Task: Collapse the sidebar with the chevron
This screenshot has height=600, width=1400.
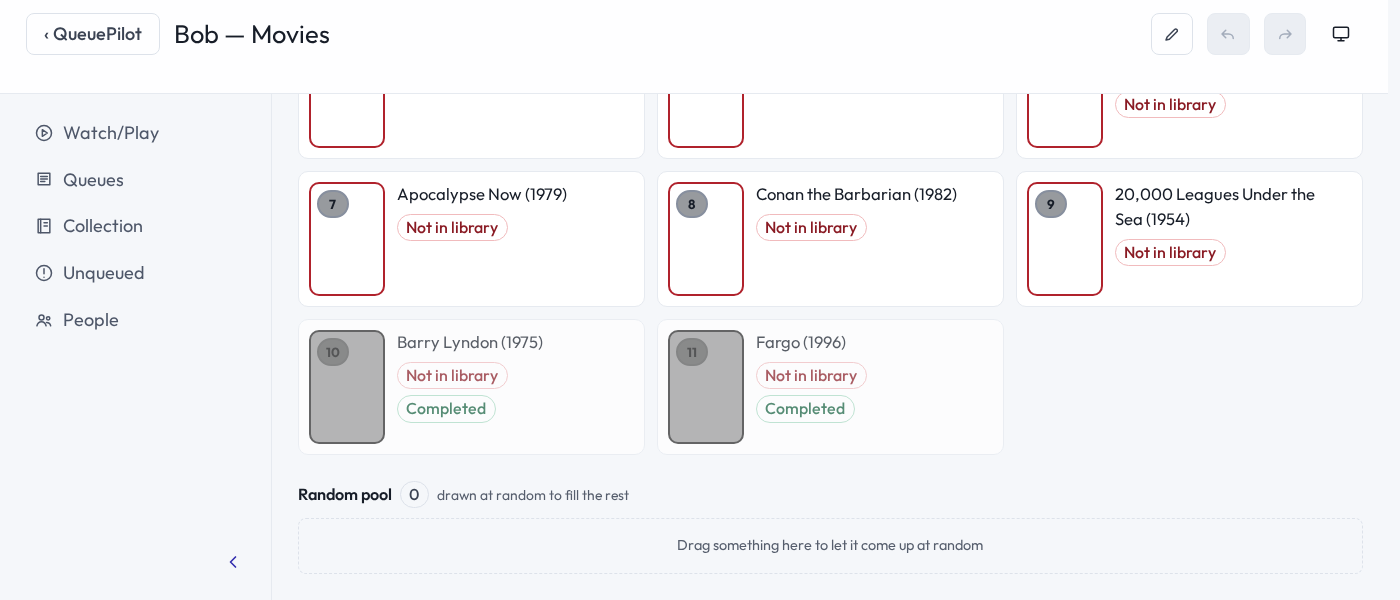Action: click(233, 562)
